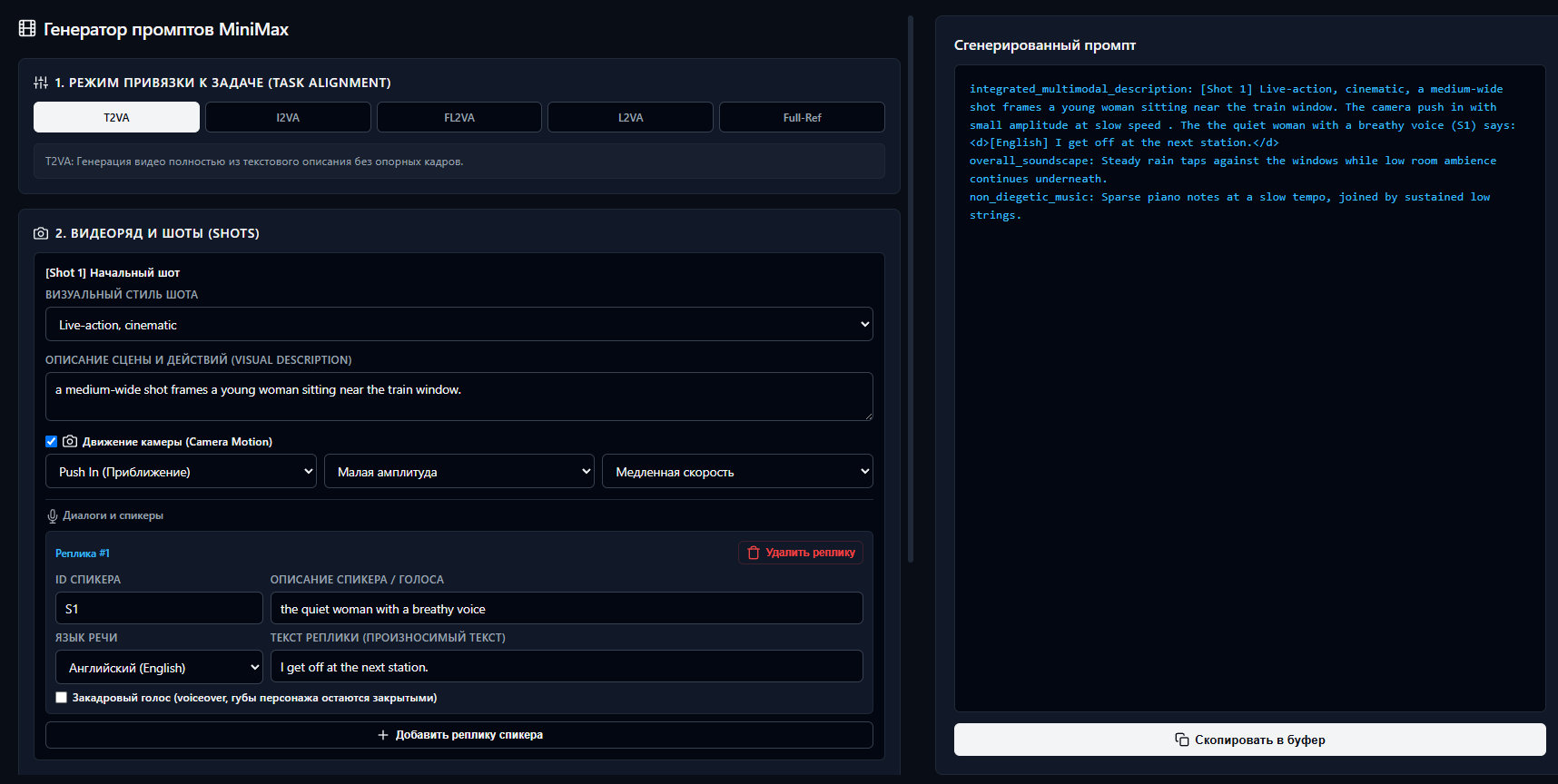Switch to the L2VA mode tab
Viewport: 1558px width, 784px height.
point(630,117)
